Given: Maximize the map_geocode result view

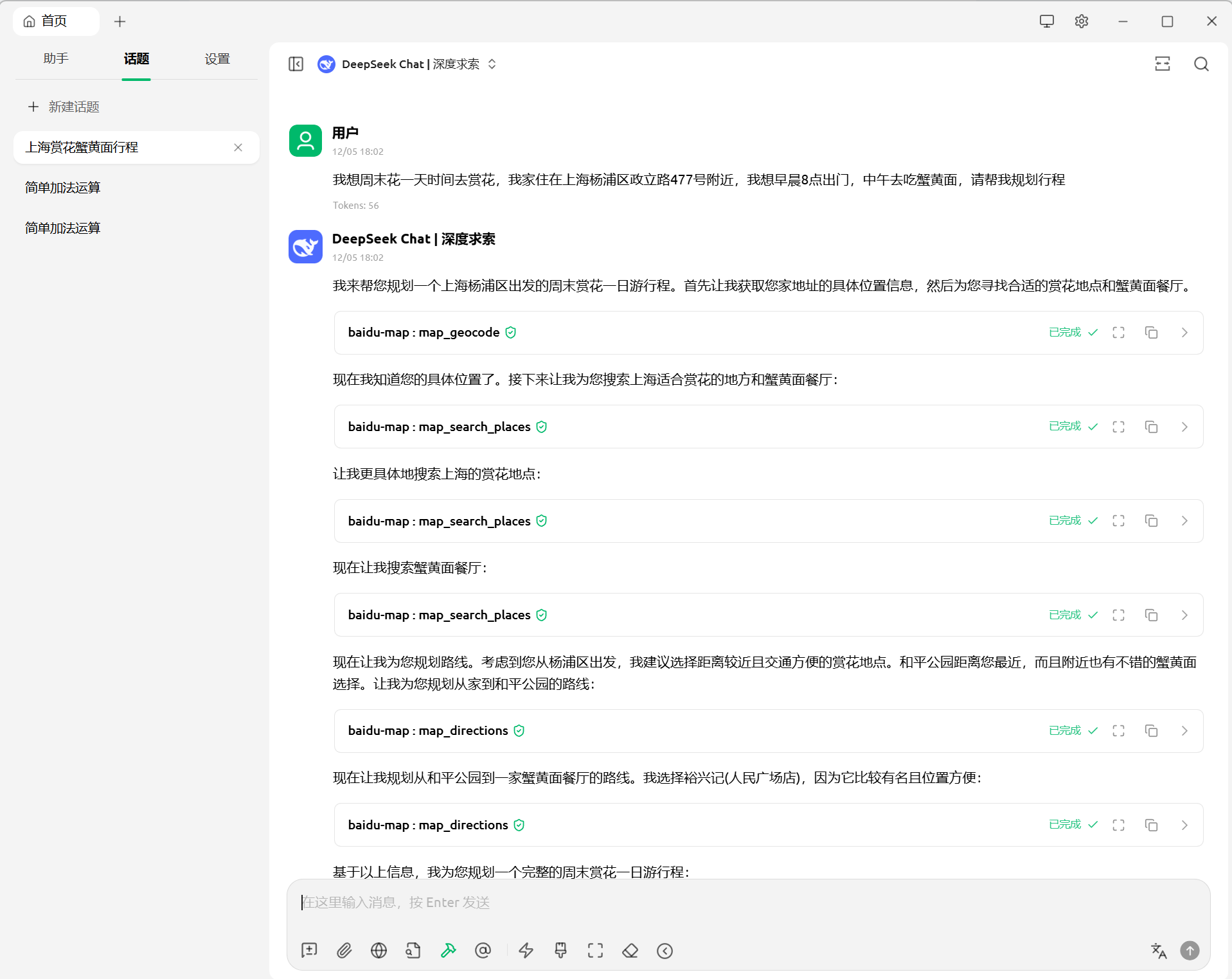Looking at the screenshot, I should [1118, 333].
